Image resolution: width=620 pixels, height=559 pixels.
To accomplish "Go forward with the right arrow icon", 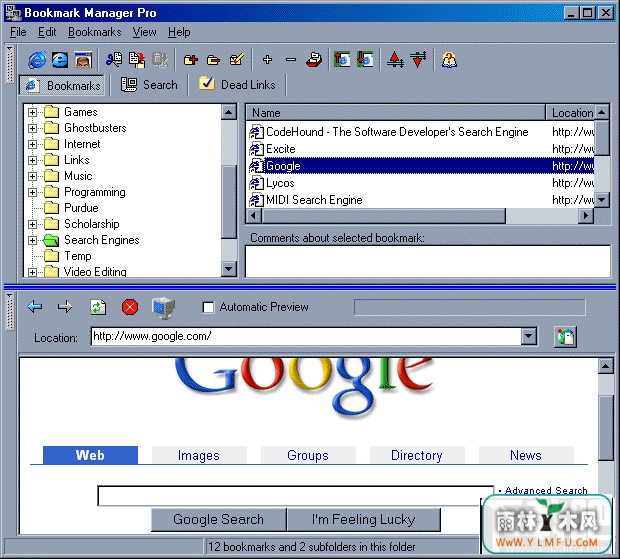I will tap(65, 307).
